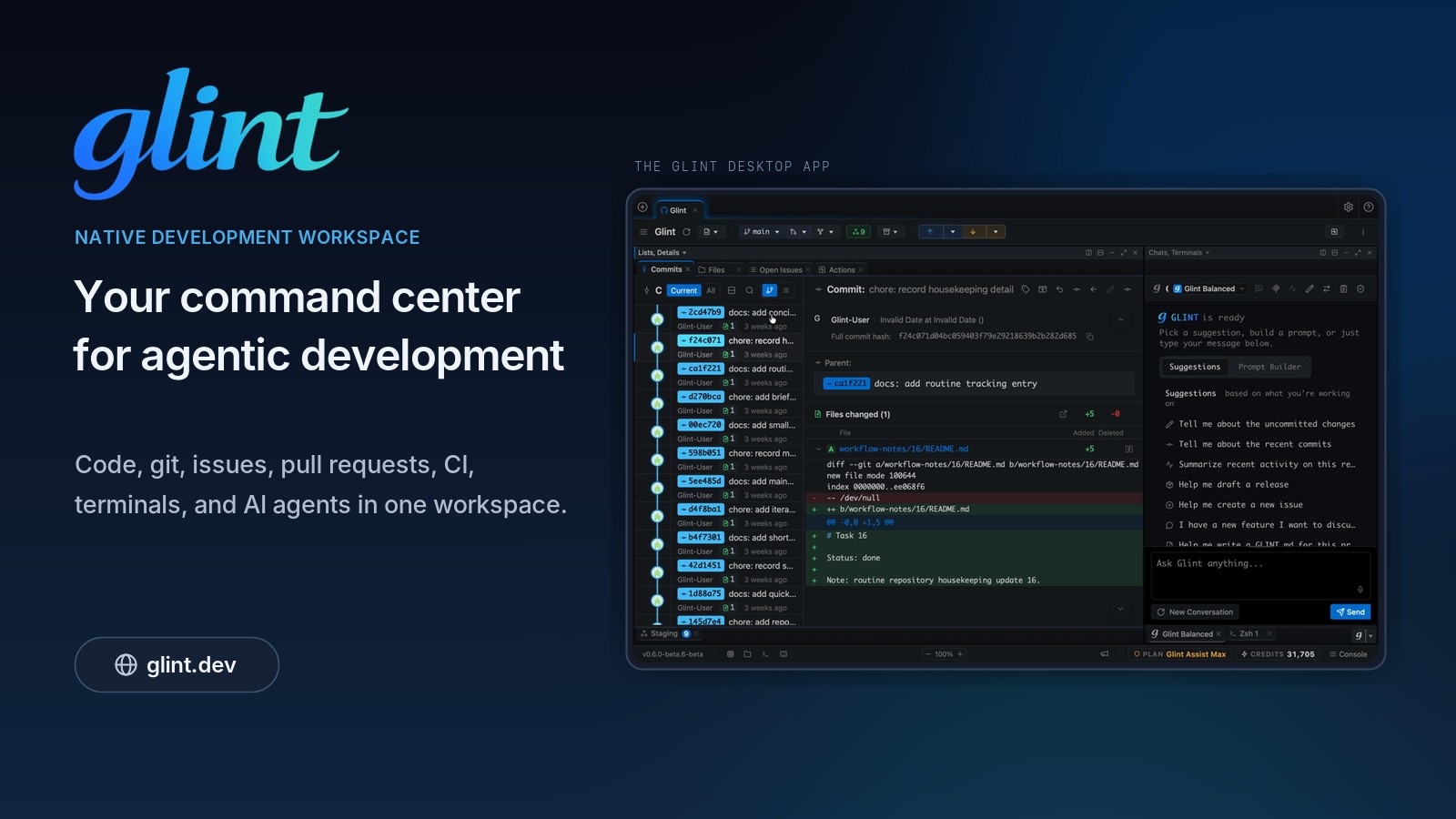Open the hamburger menu beside Glint title
Image resolution: width=1456 pixels, height=819 pixels.
point(643,232)
